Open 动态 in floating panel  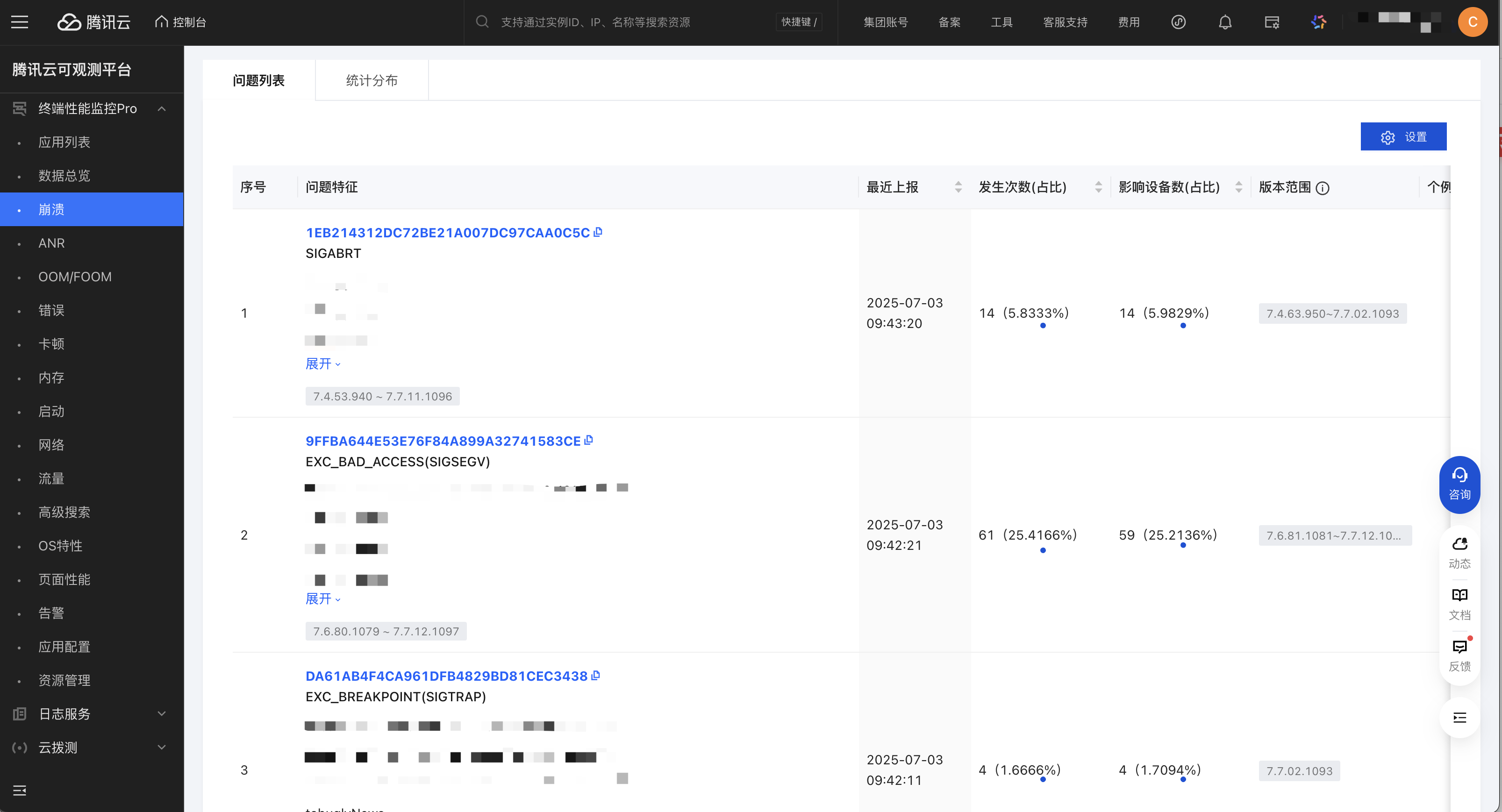click(1459, 553)
